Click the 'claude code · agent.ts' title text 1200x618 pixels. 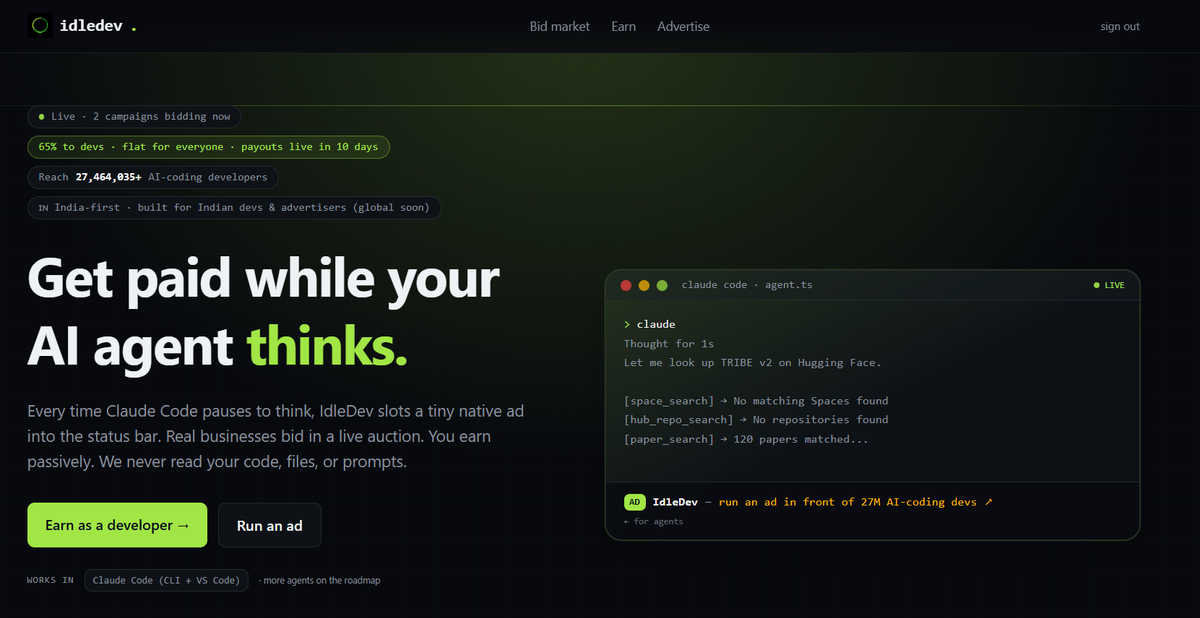[747, 285]
